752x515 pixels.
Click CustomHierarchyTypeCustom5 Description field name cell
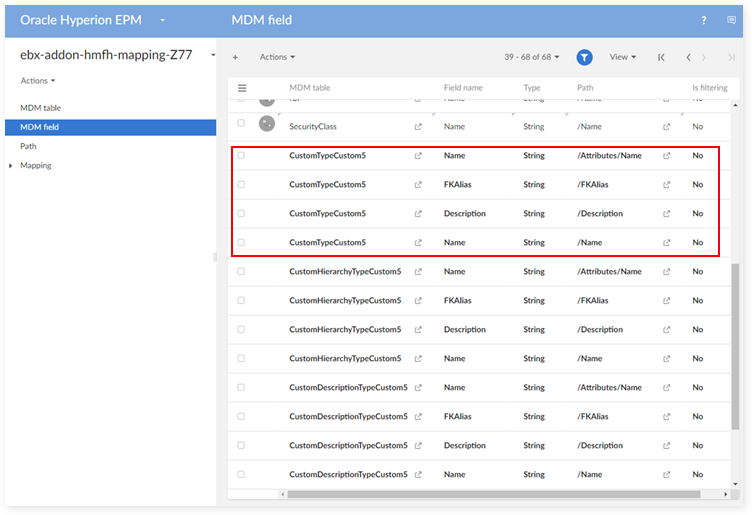464,330
